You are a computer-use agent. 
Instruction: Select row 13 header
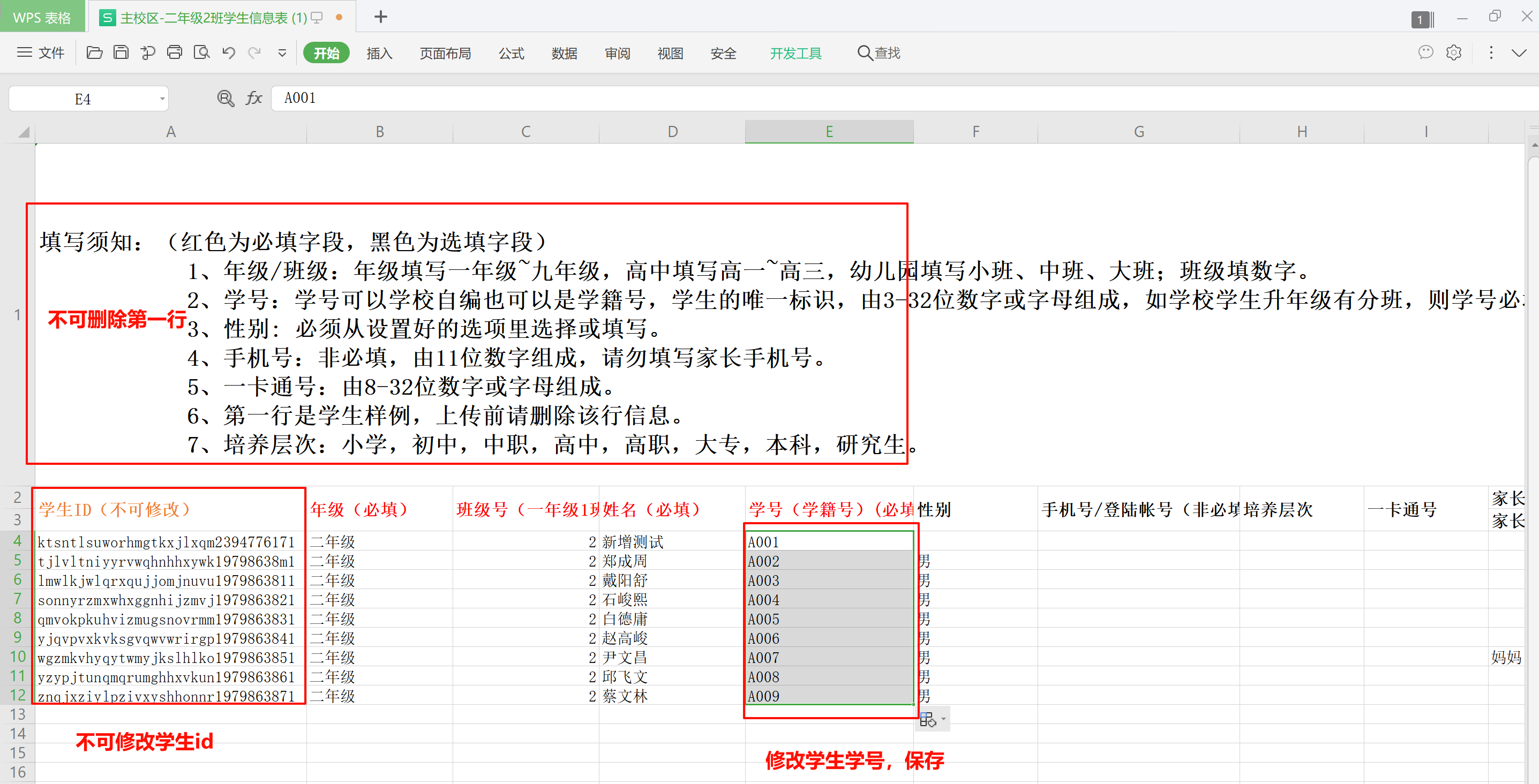coord(17,715)
